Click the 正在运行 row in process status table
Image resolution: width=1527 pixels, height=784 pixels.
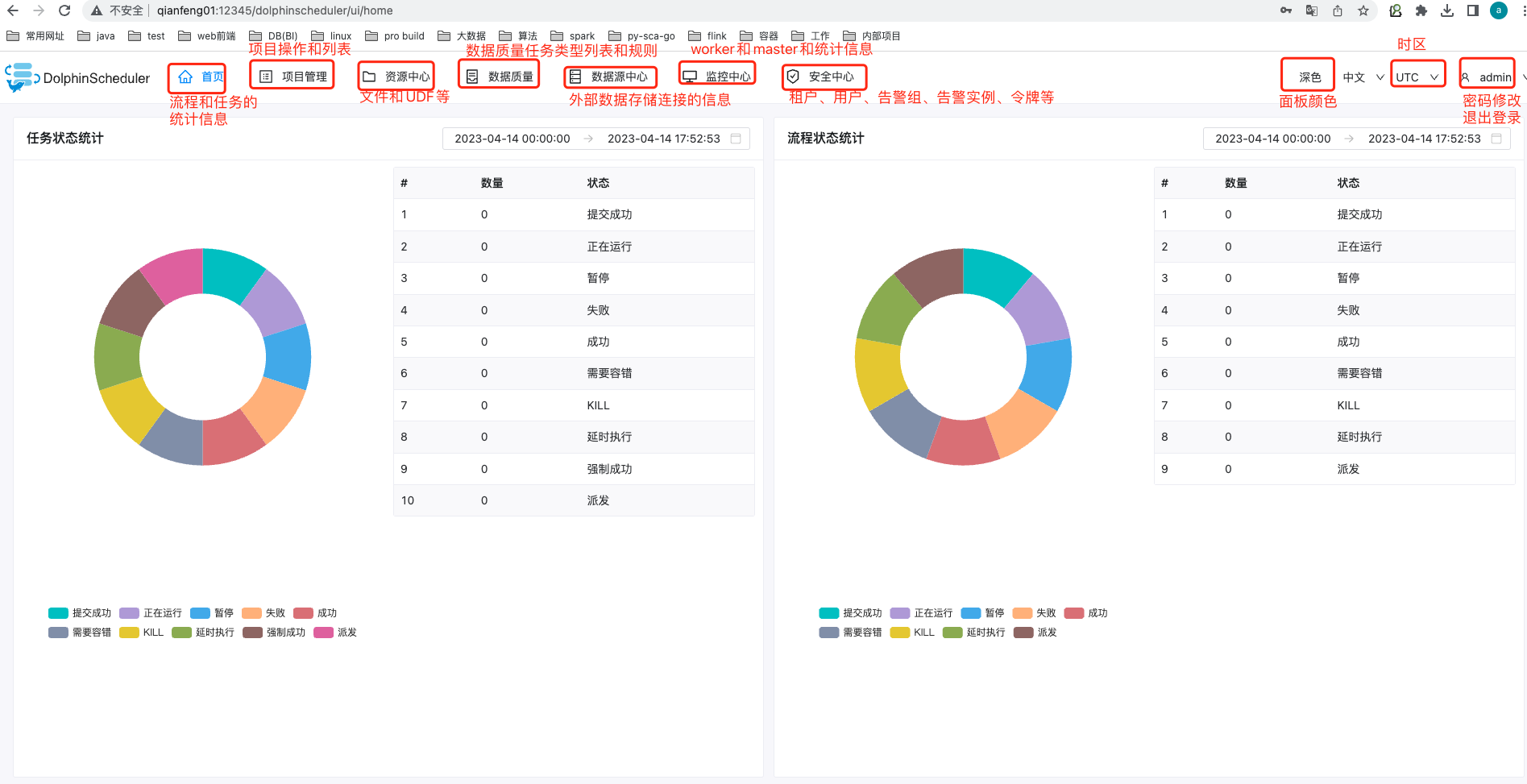tap(1334, 247)
